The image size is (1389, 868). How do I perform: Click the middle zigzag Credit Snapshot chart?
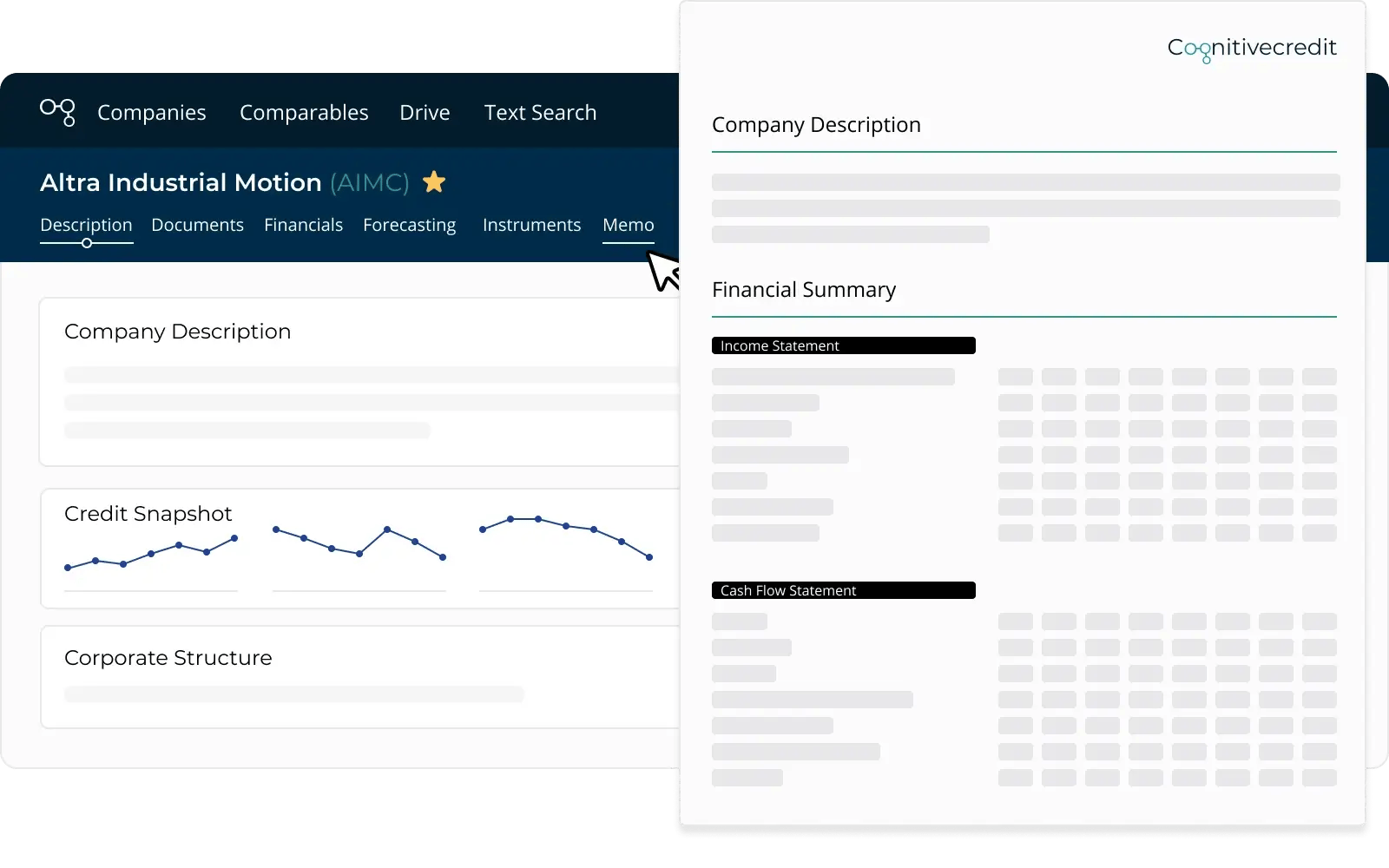(x=359, y=542)
